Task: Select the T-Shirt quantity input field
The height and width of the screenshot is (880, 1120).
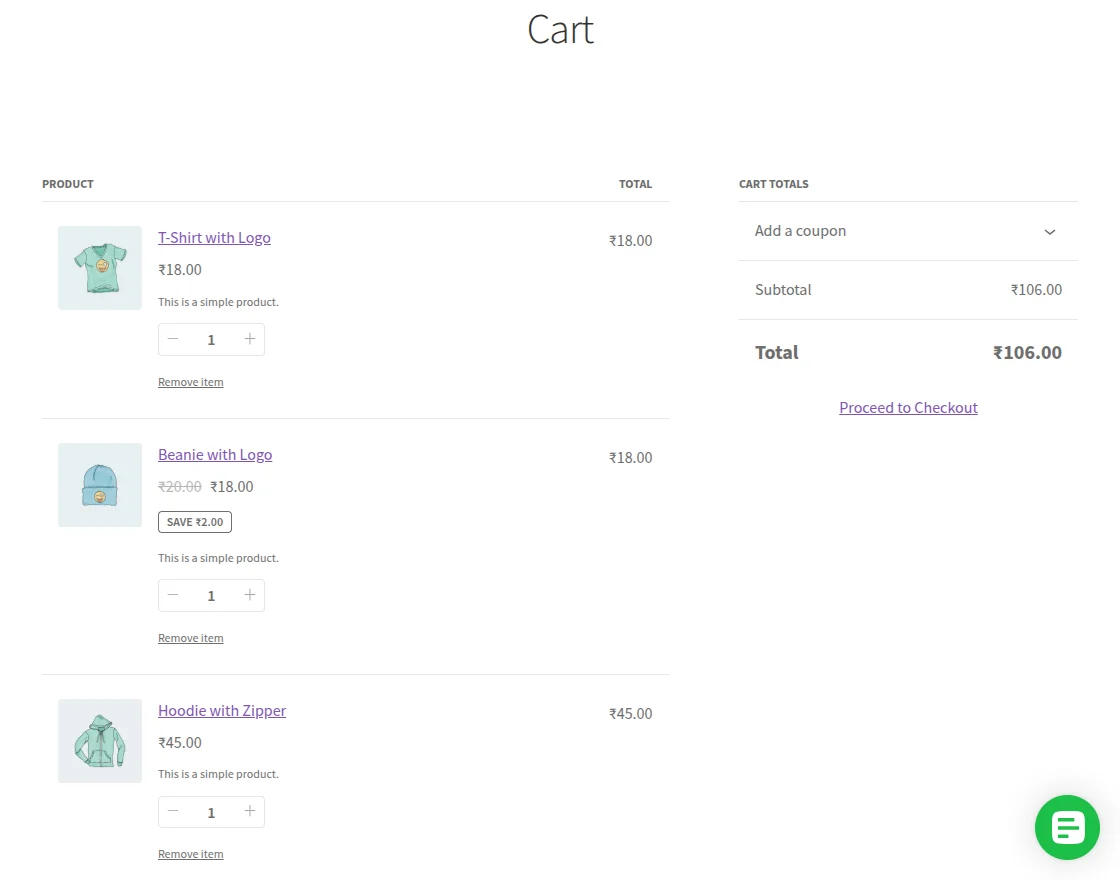Action: click(x=211, y=339)
